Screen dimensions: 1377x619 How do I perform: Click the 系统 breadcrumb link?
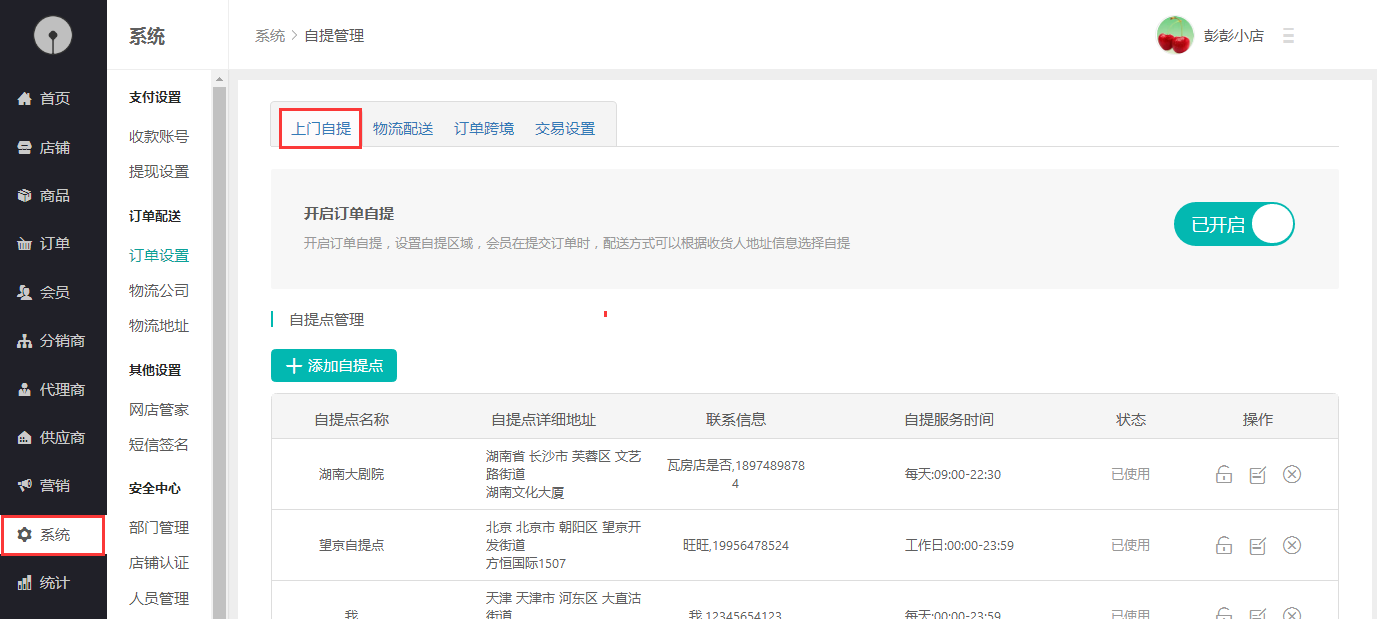269,36
